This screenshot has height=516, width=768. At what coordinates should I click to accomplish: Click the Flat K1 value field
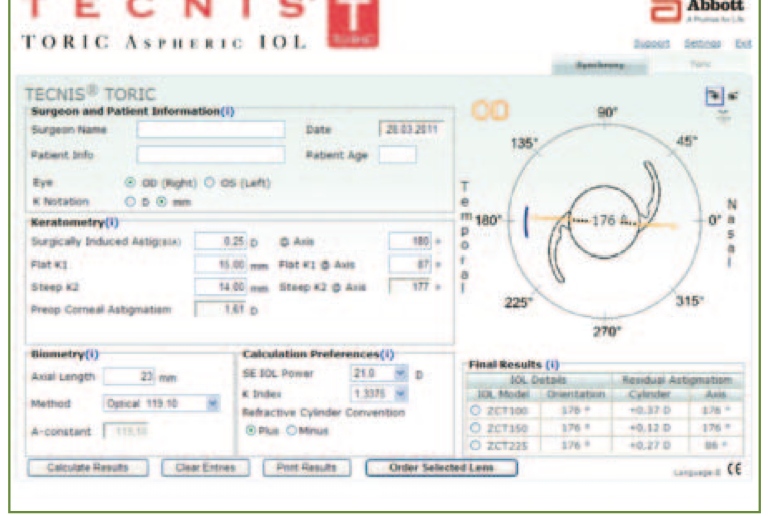pyautogui.click(x=220, y=264)
